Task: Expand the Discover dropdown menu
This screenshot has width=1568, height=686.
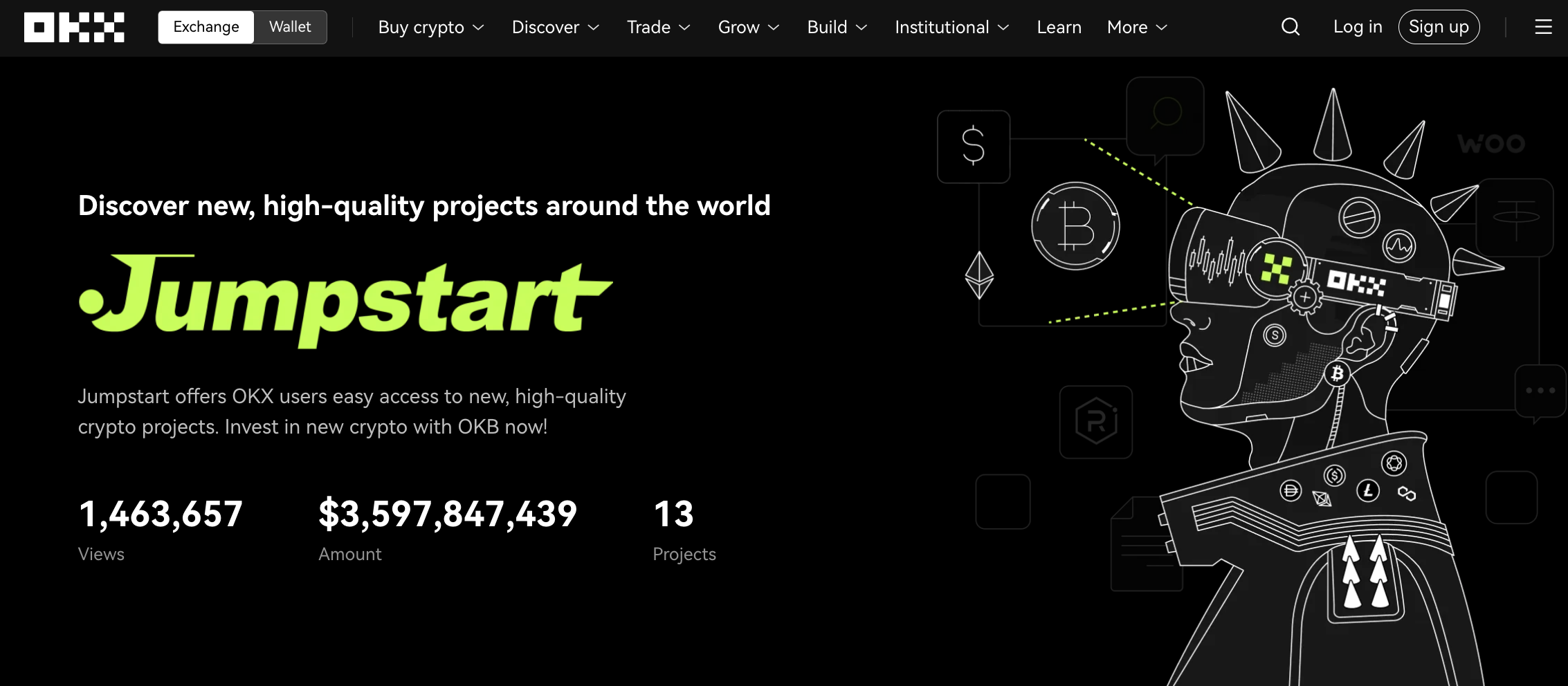Action: point(556,27)
